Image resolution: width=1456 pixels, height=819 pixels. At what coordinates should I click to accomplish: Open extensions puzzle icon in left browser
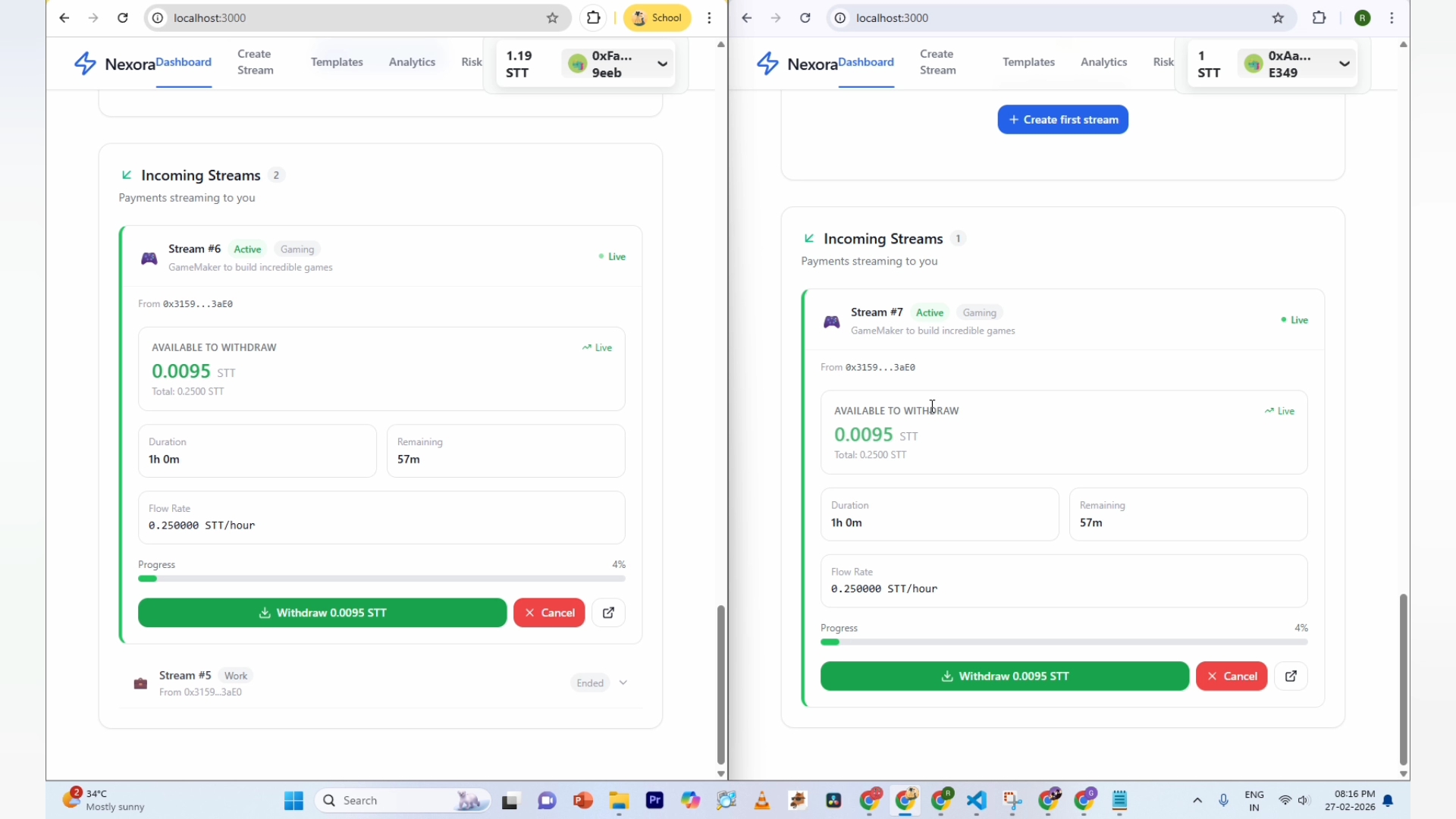click(x=593, y=17)
